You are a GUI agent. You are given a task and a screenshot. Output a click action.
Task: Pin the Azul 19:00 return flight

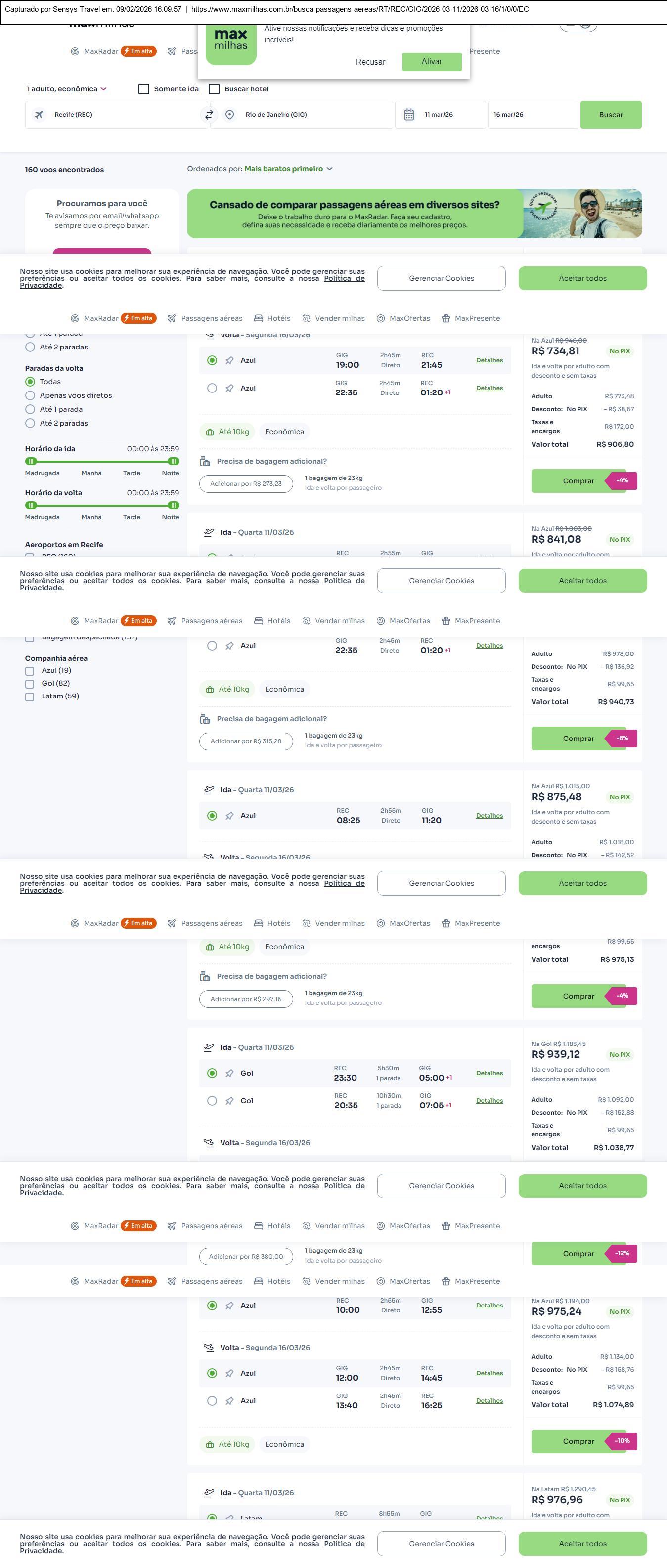pos(229,360)
